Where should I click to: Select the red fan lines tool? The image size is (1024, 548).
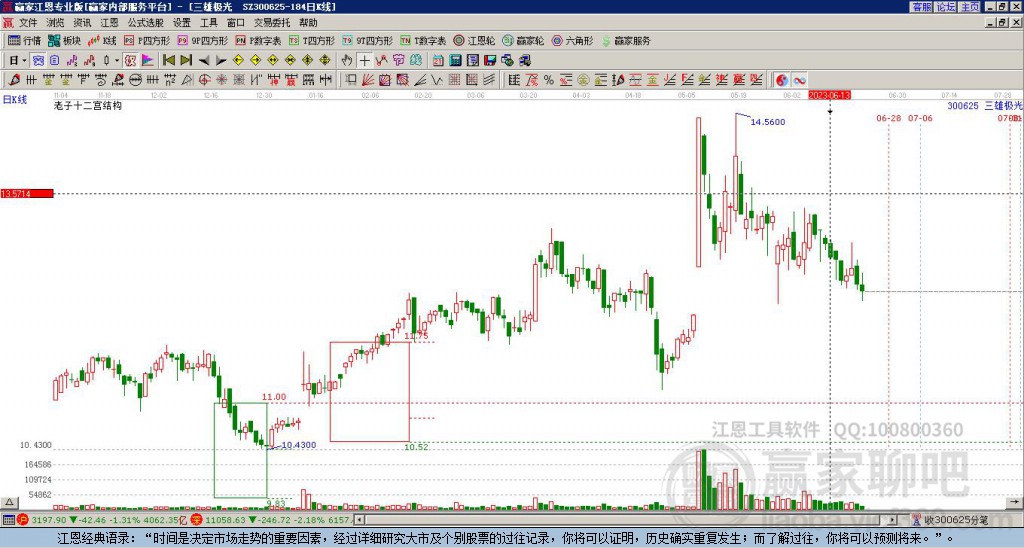[x=368, y=80]
